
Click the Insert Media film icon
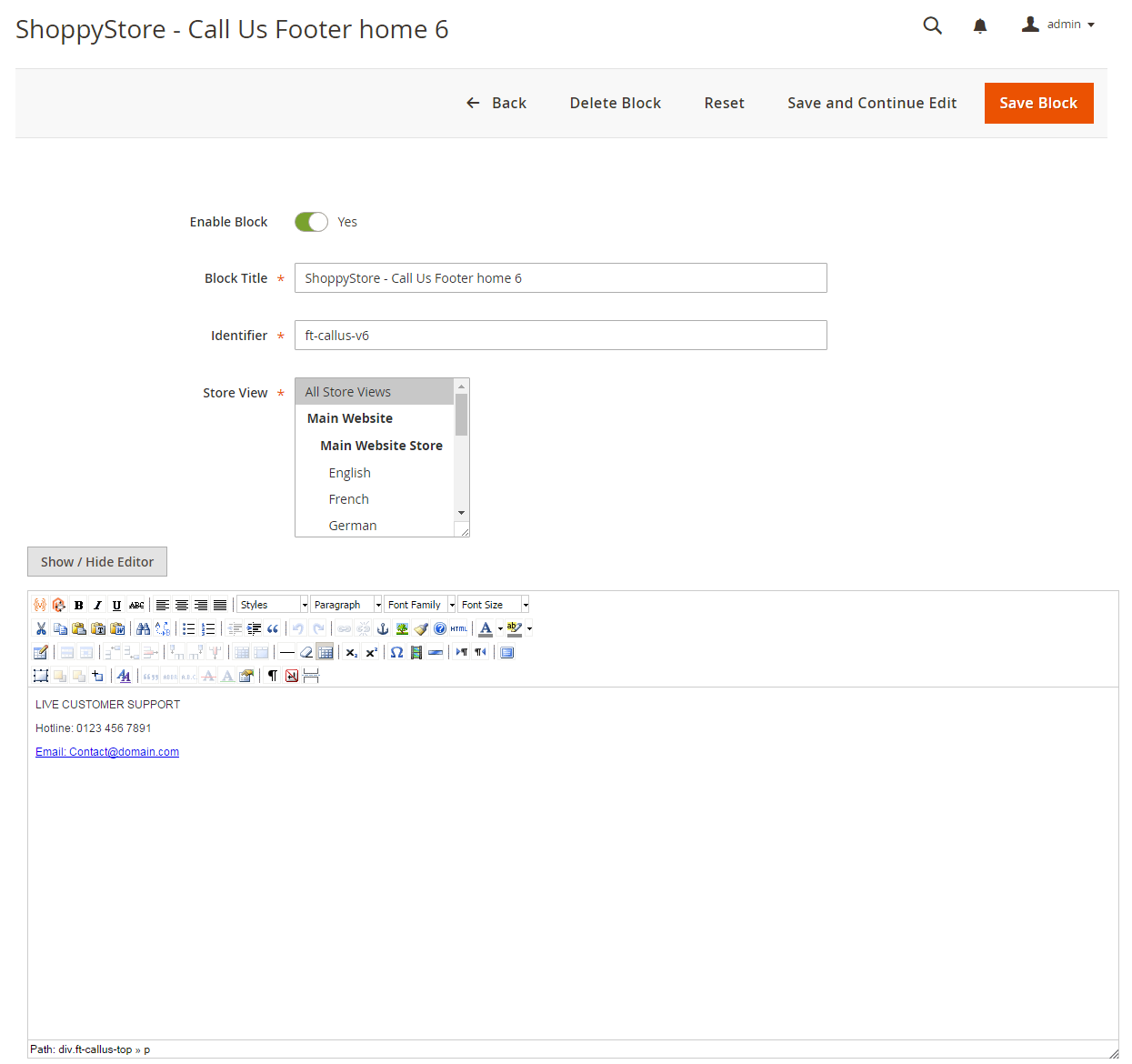416,652
